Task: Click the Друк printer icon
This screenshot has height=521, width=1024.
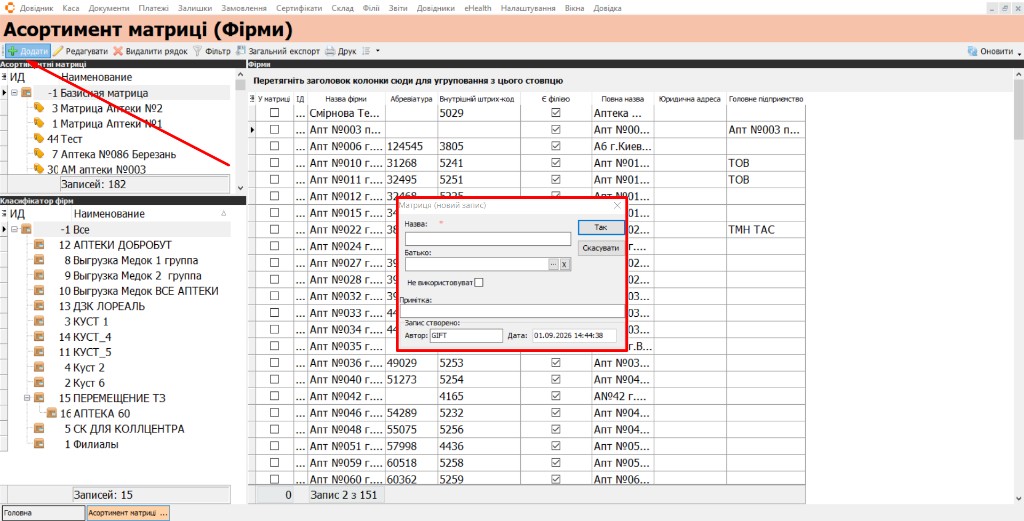Action: point(330,51)
